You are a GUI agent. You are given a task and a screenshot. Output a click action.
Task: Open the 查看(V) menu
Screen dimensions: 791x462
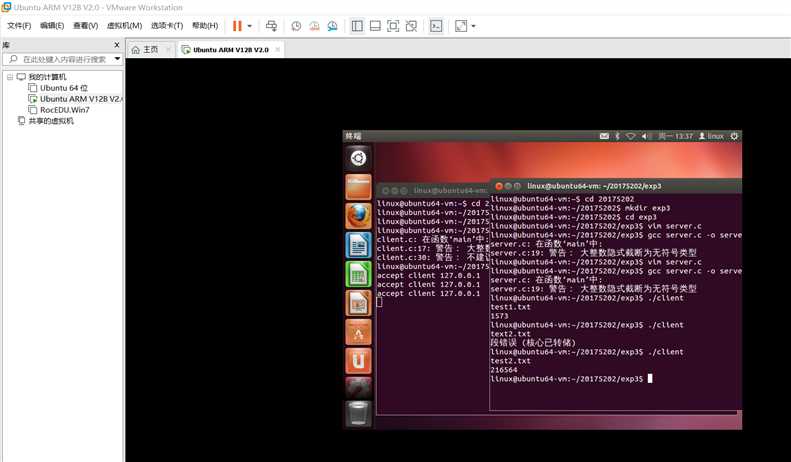(x=86, y=26)
